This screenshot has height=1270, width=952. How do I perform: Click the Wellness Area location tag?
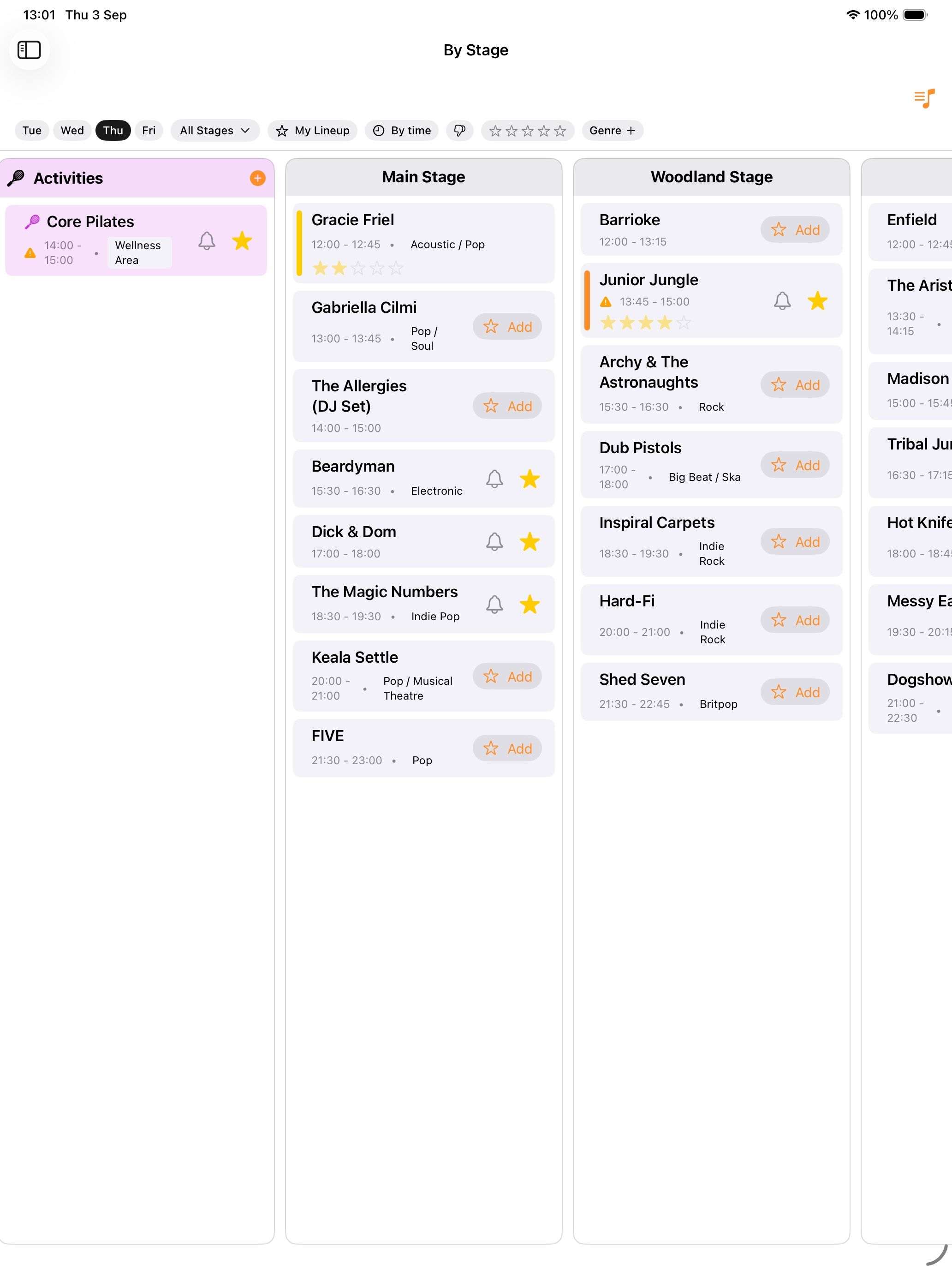coord(139,252)
